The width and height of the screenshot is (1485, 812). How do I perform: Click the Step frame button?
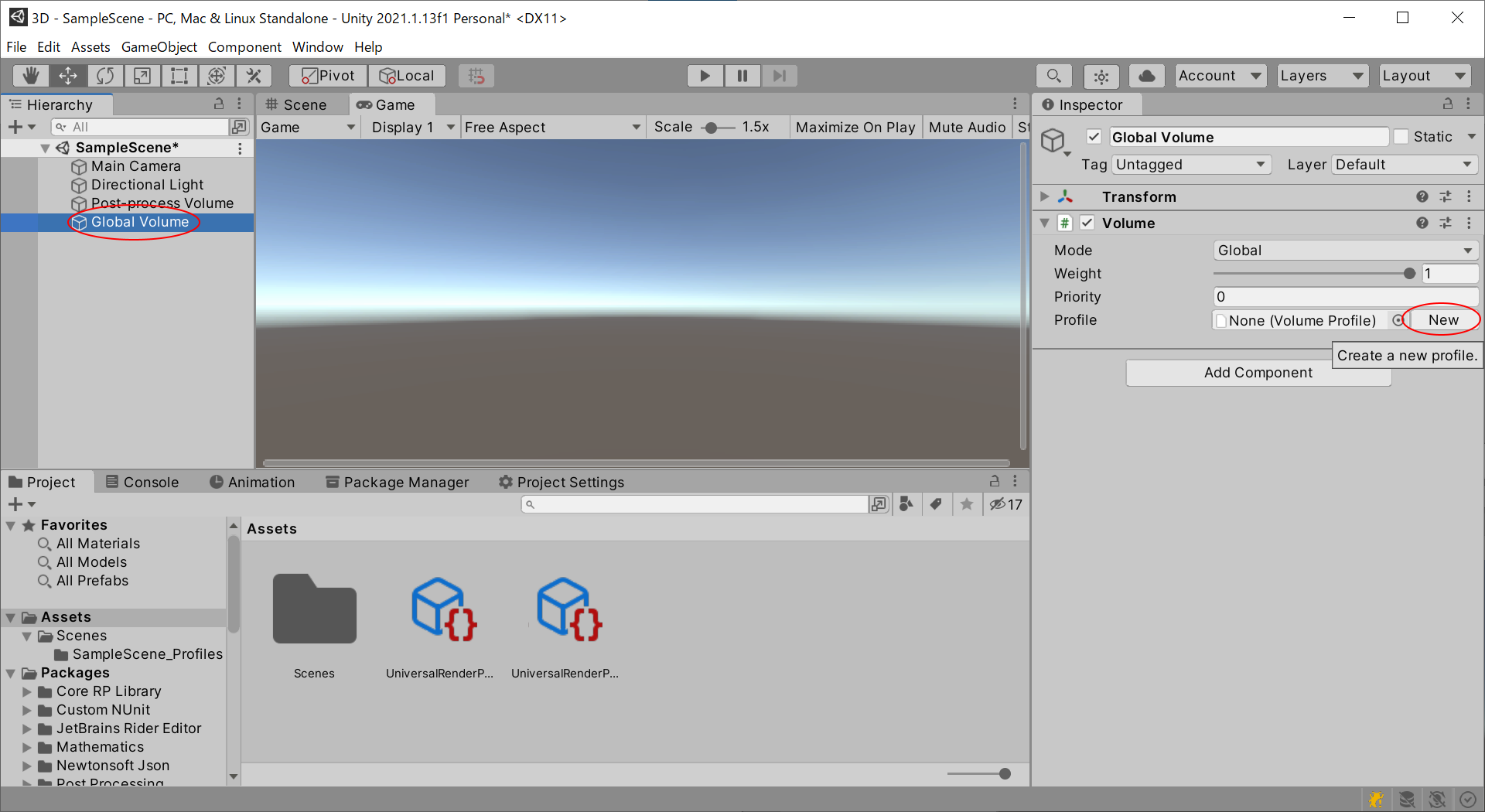[x=780, y=76]
